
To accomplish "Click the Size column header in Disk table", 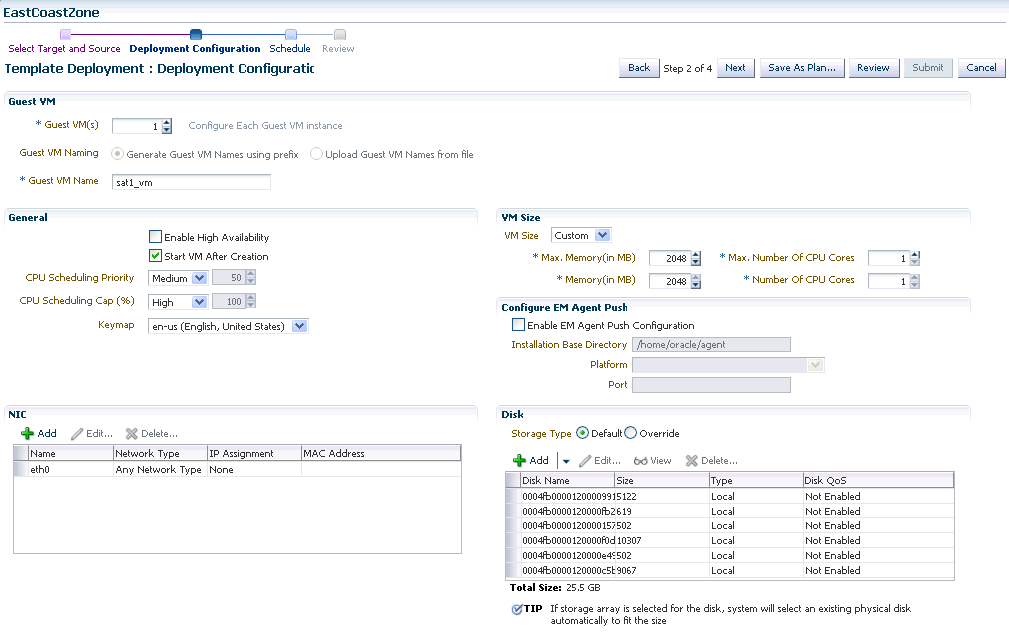I will [662, 480].
